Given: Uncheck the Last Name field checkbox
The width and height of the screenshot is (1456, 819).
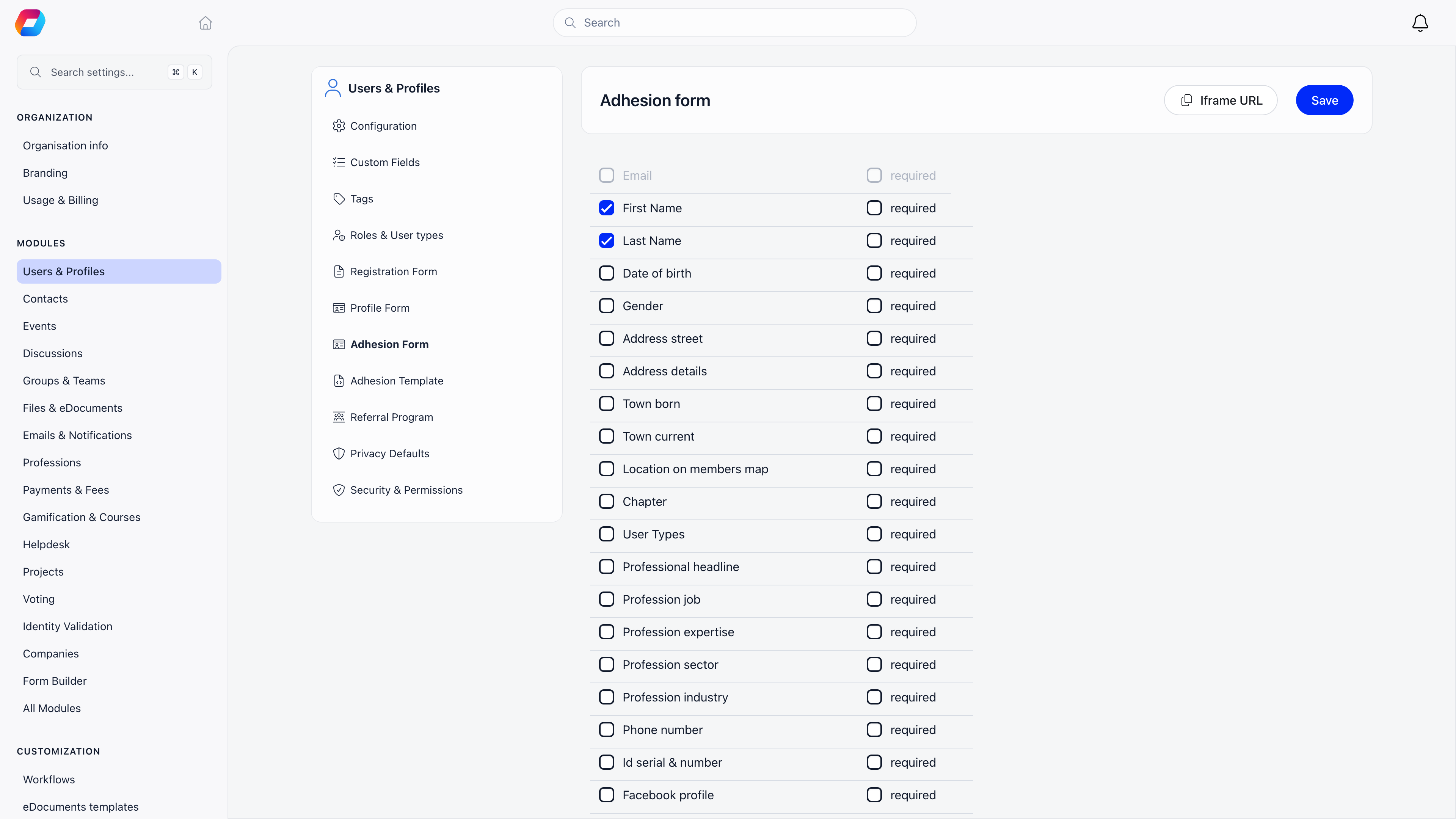Looking at the screenshot, I should pos(607,241).
